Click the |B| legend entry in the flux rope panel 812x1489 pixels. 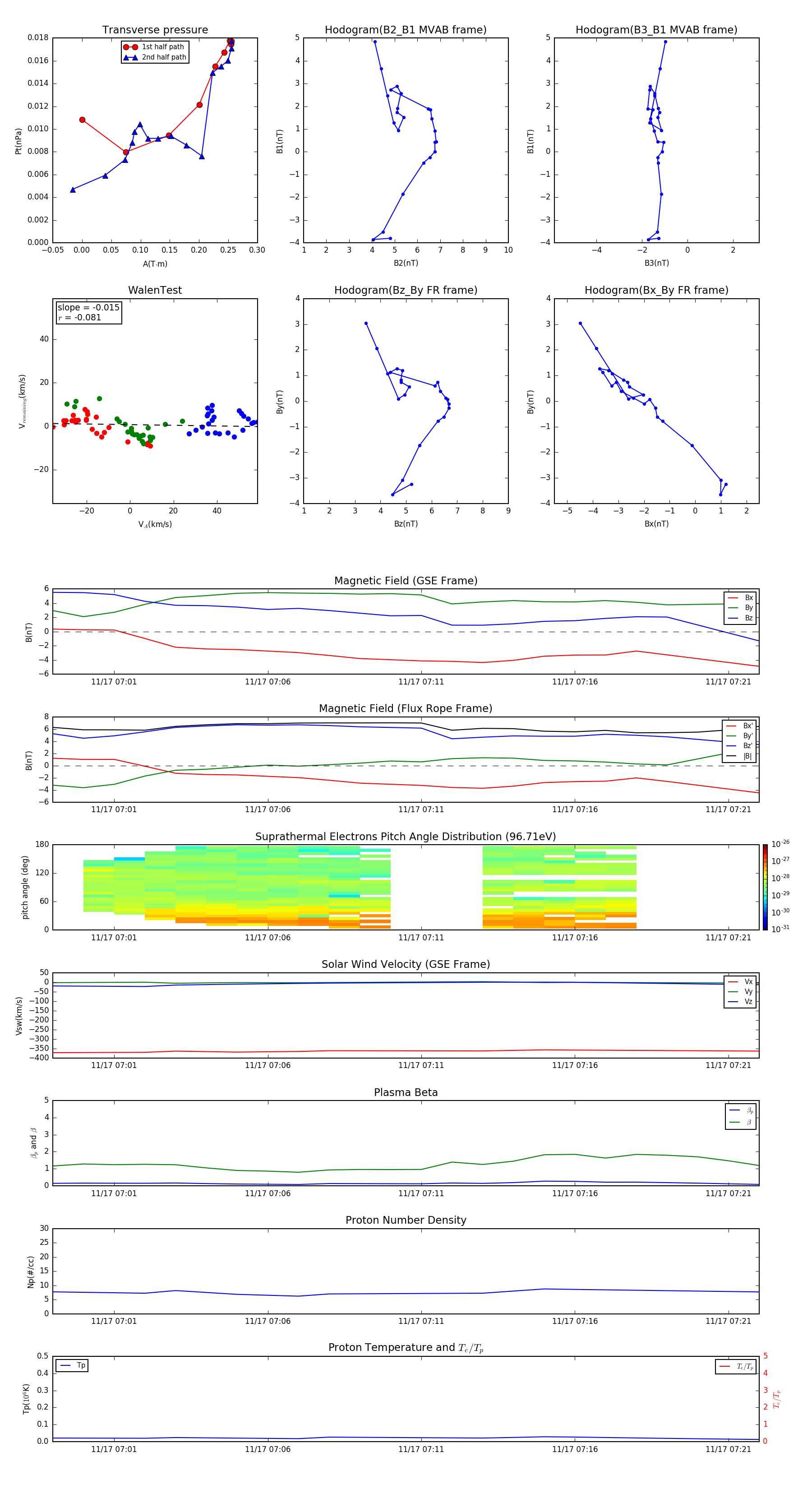739,756
